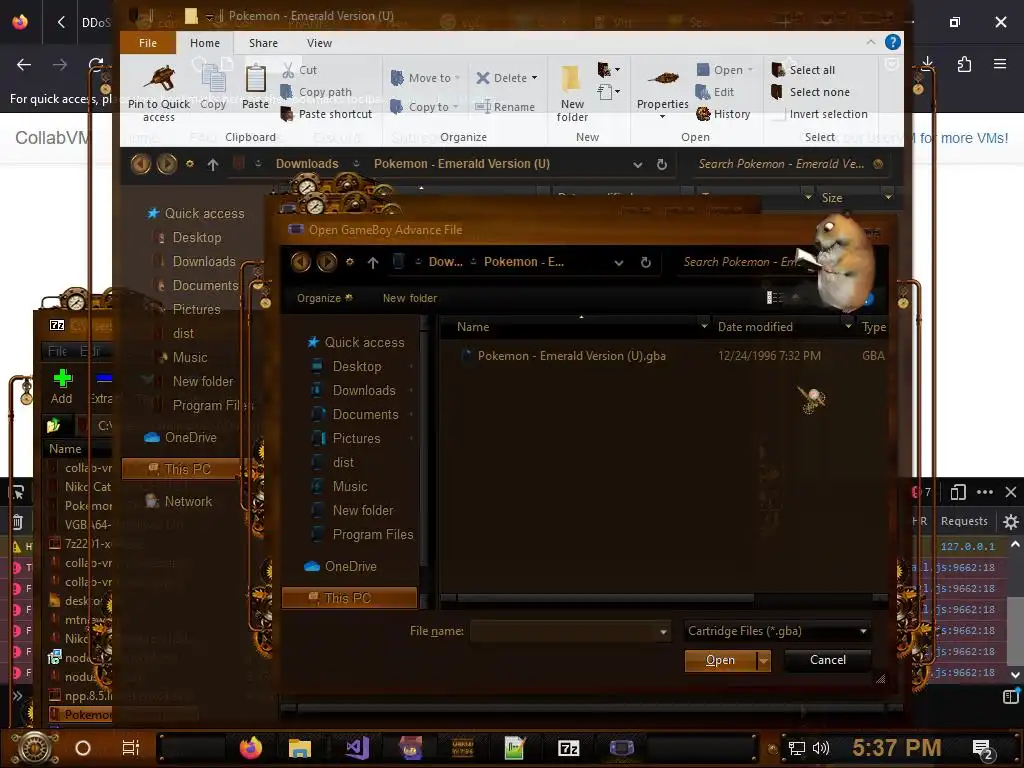Click Select all in the ribbon
This screenshot has width=1024, height=768.
click(x=803, y=70)
